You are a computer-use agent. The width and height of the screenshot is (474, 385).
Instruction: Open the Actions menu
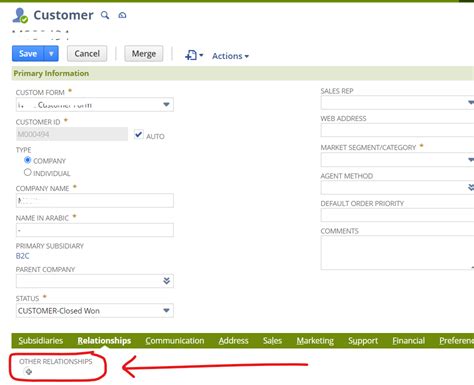point(230,56)
